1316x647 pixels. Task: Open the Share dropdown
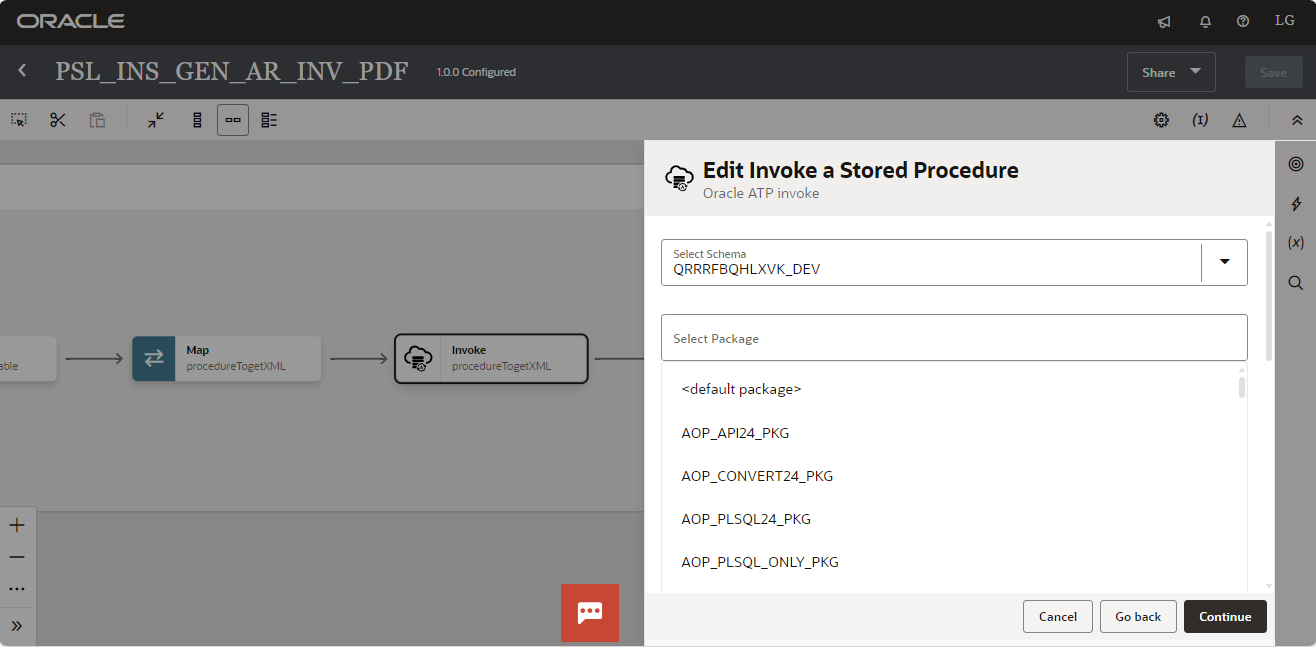[1171, 72]
